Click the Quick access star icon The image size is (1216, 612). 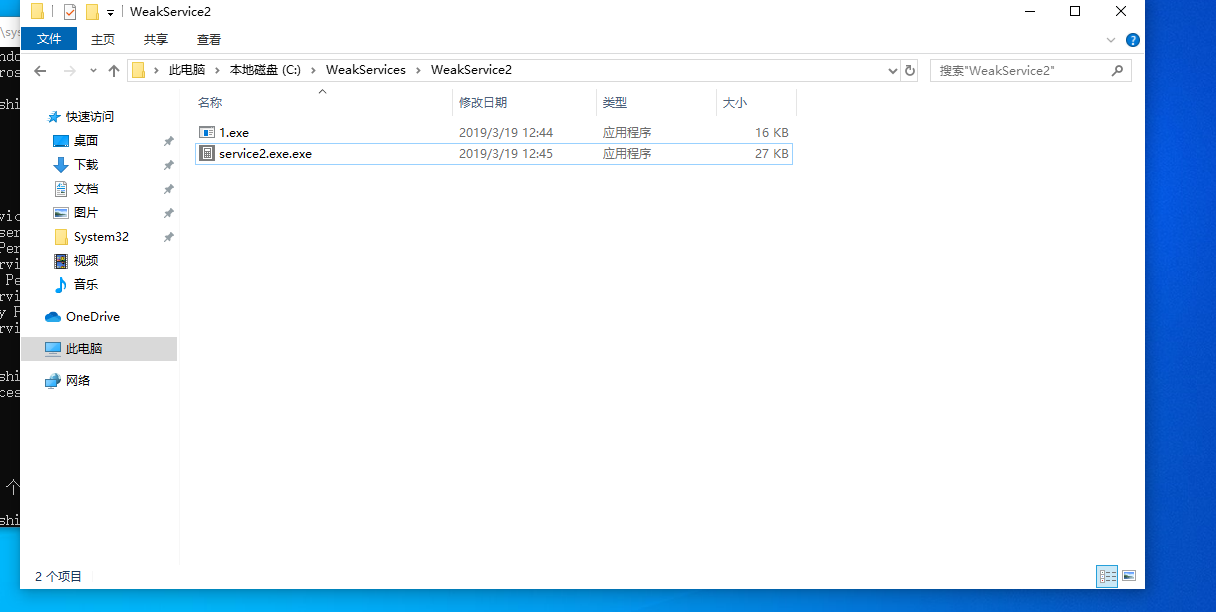(53, 117)
